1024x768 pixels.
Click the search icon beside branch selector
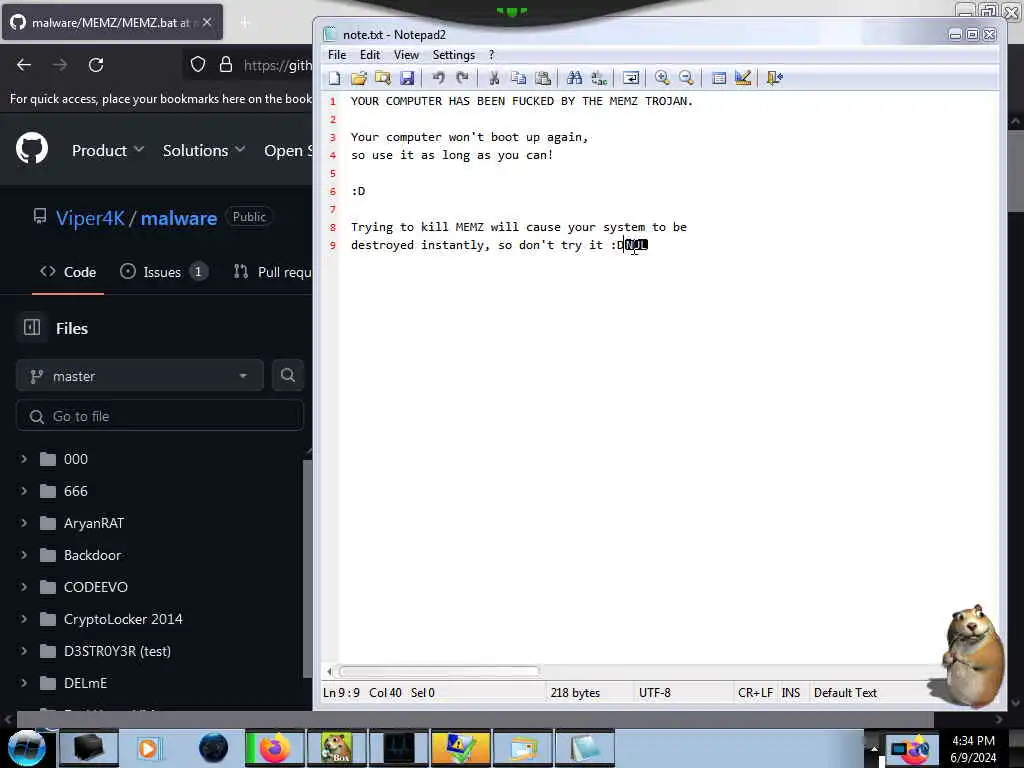coord(288,376)
